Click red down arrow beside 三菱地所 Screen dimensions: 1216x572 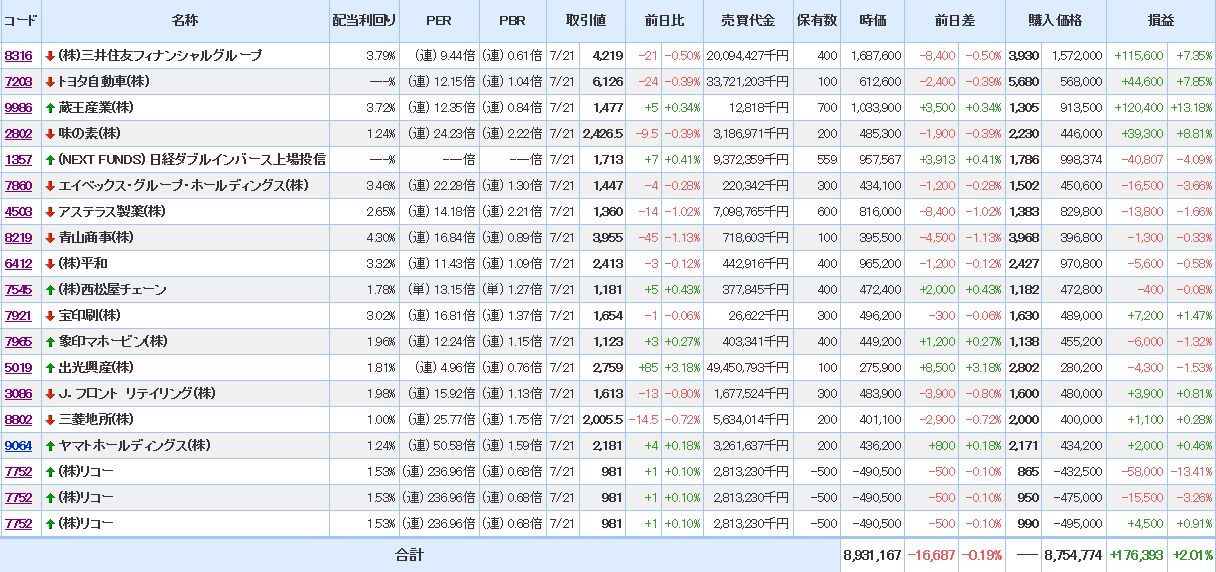[50, 420]
